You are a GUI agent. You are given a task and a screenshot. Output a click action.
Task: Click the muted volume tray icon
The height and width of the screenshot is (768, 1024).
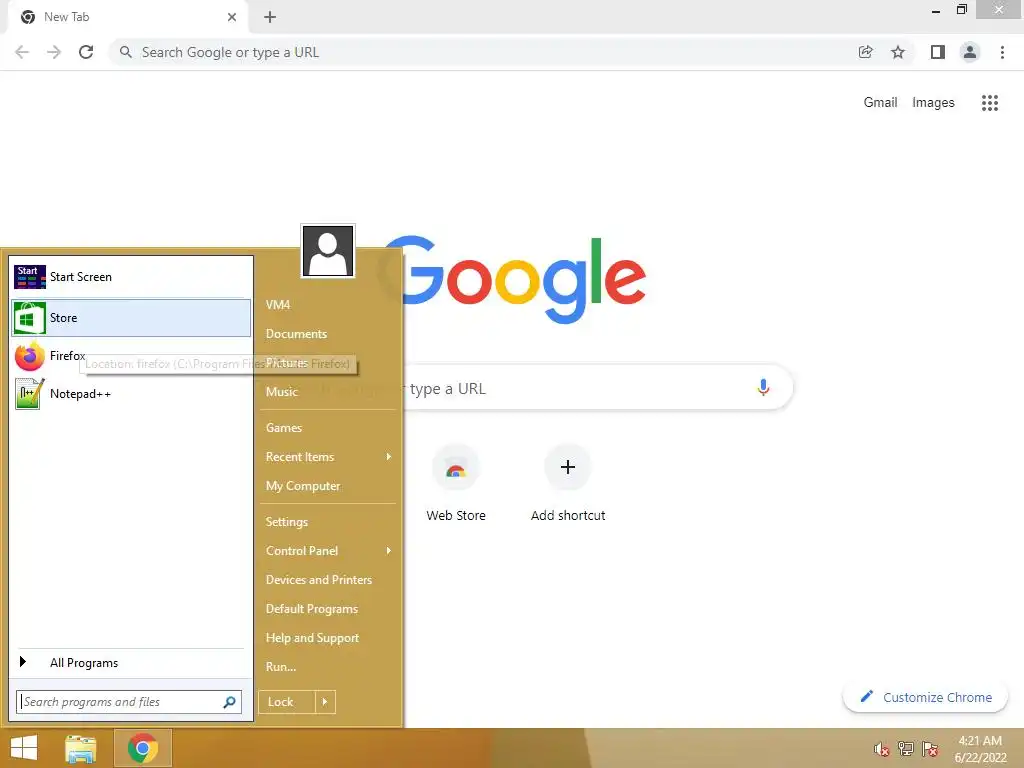point(882,749)
